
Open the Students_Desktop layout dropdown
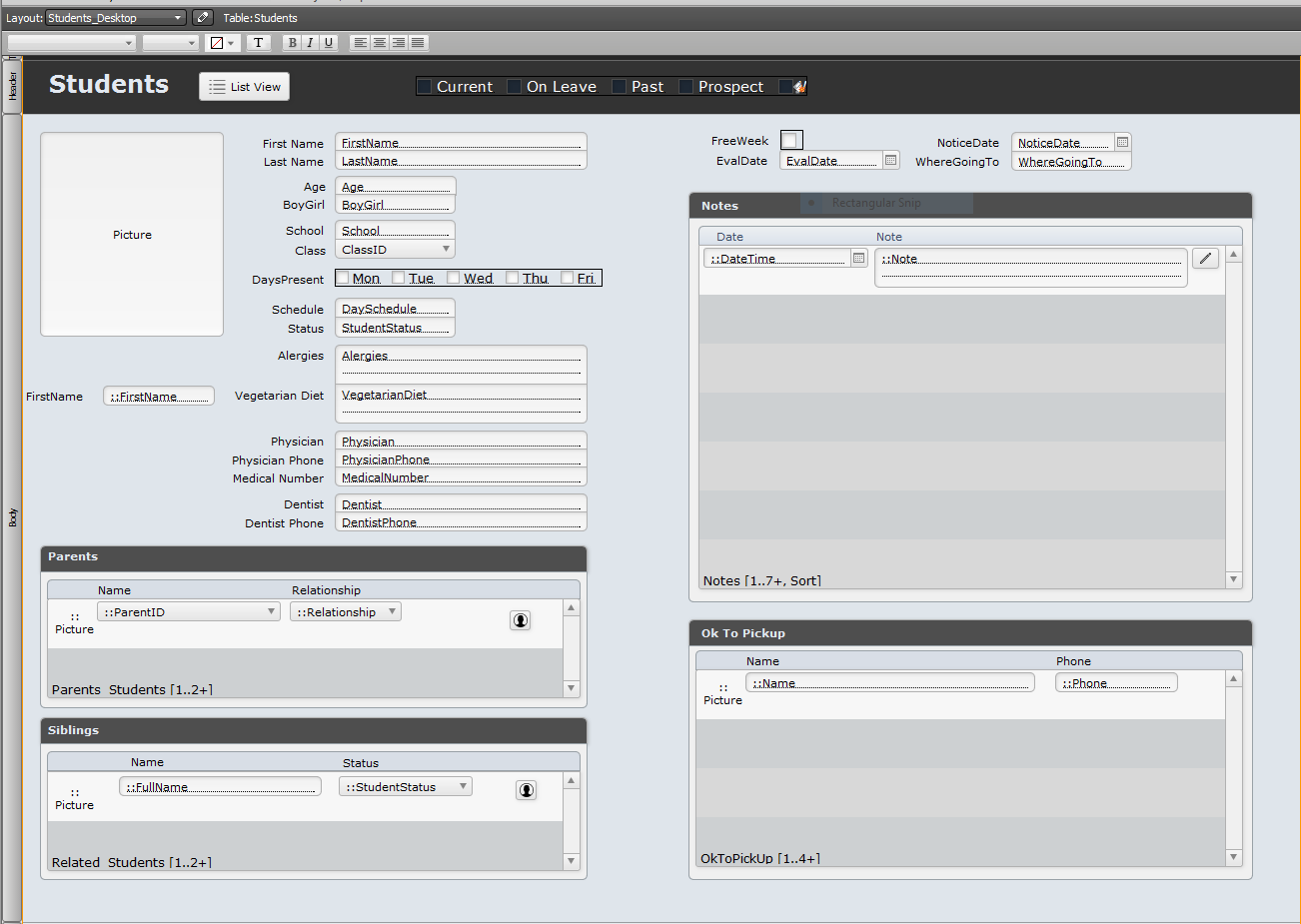(x=116, y=18)
